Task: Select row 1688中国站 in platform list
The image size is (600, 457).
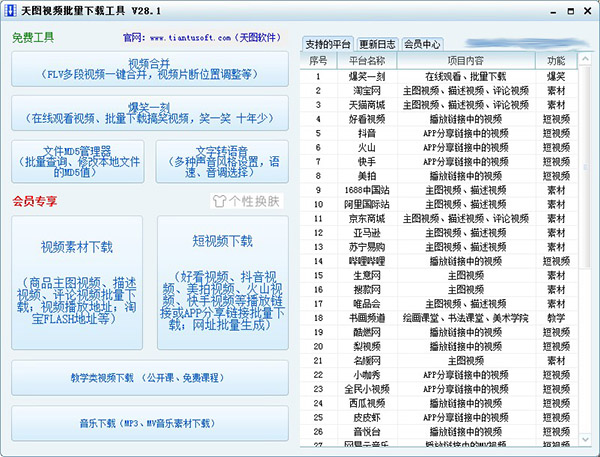Action: tap(439, 190)
